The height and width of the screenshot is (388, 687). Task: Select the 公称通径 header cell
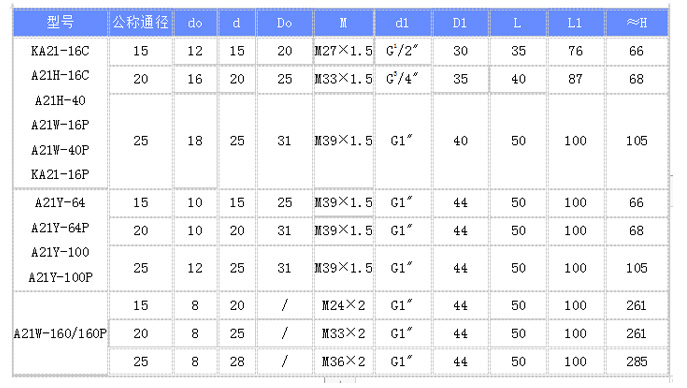(141, 22)
